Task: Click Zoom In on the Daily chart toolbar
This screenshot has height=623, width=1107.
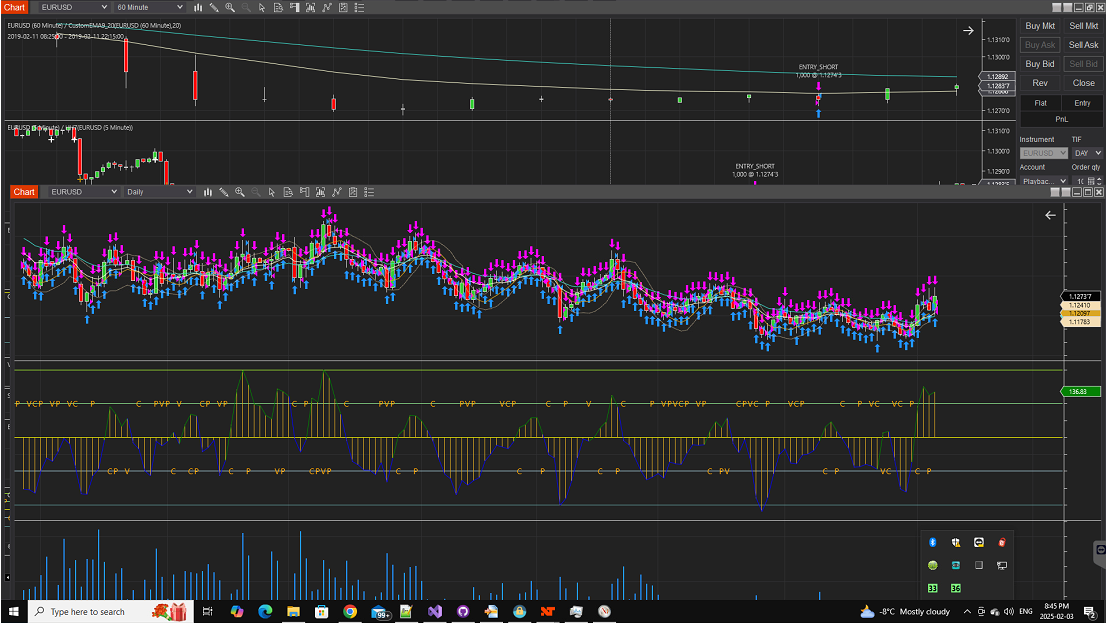Action: 240,192
